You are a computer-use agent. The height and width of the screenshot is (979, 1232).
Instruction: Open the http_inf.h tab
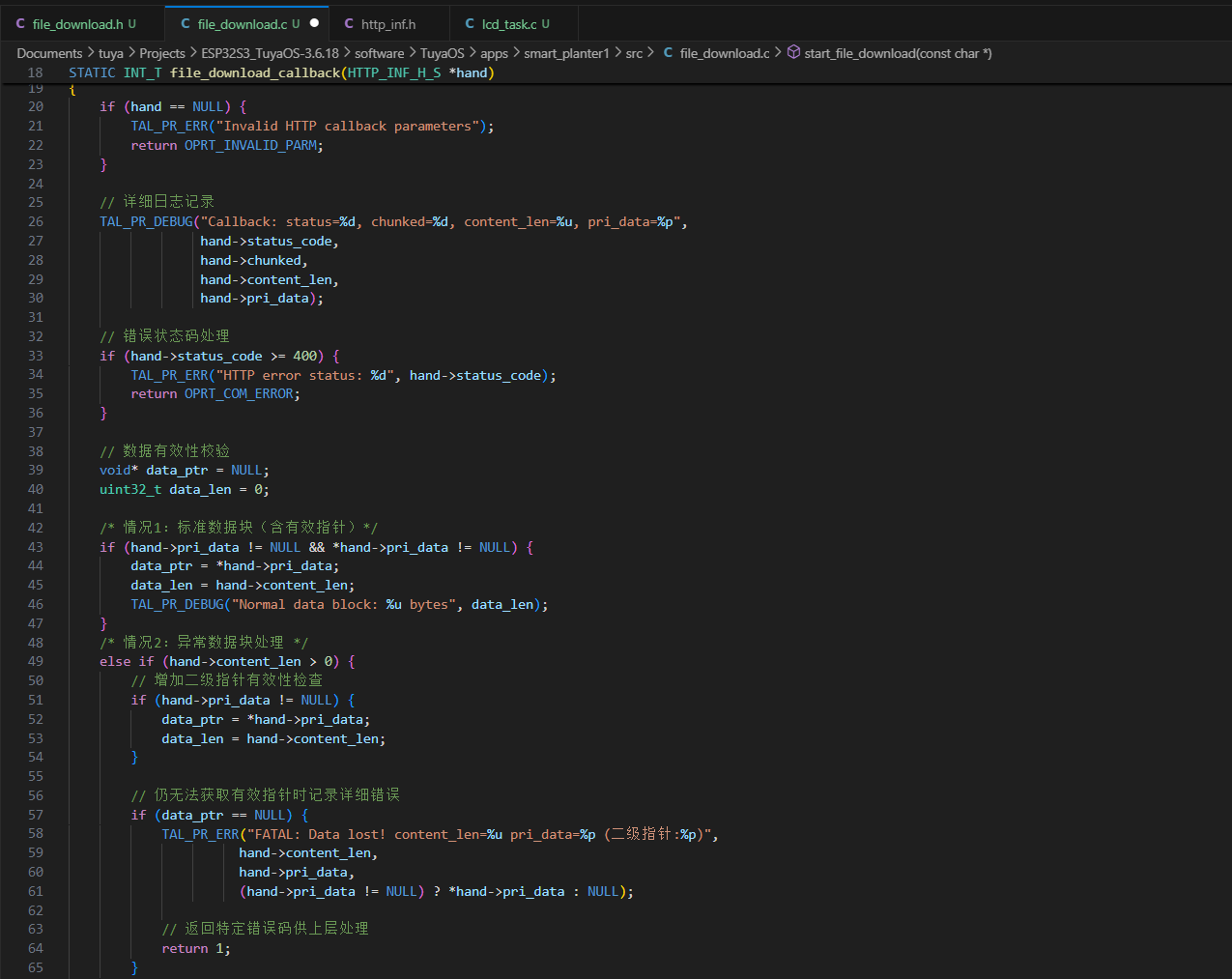(388, 23)
